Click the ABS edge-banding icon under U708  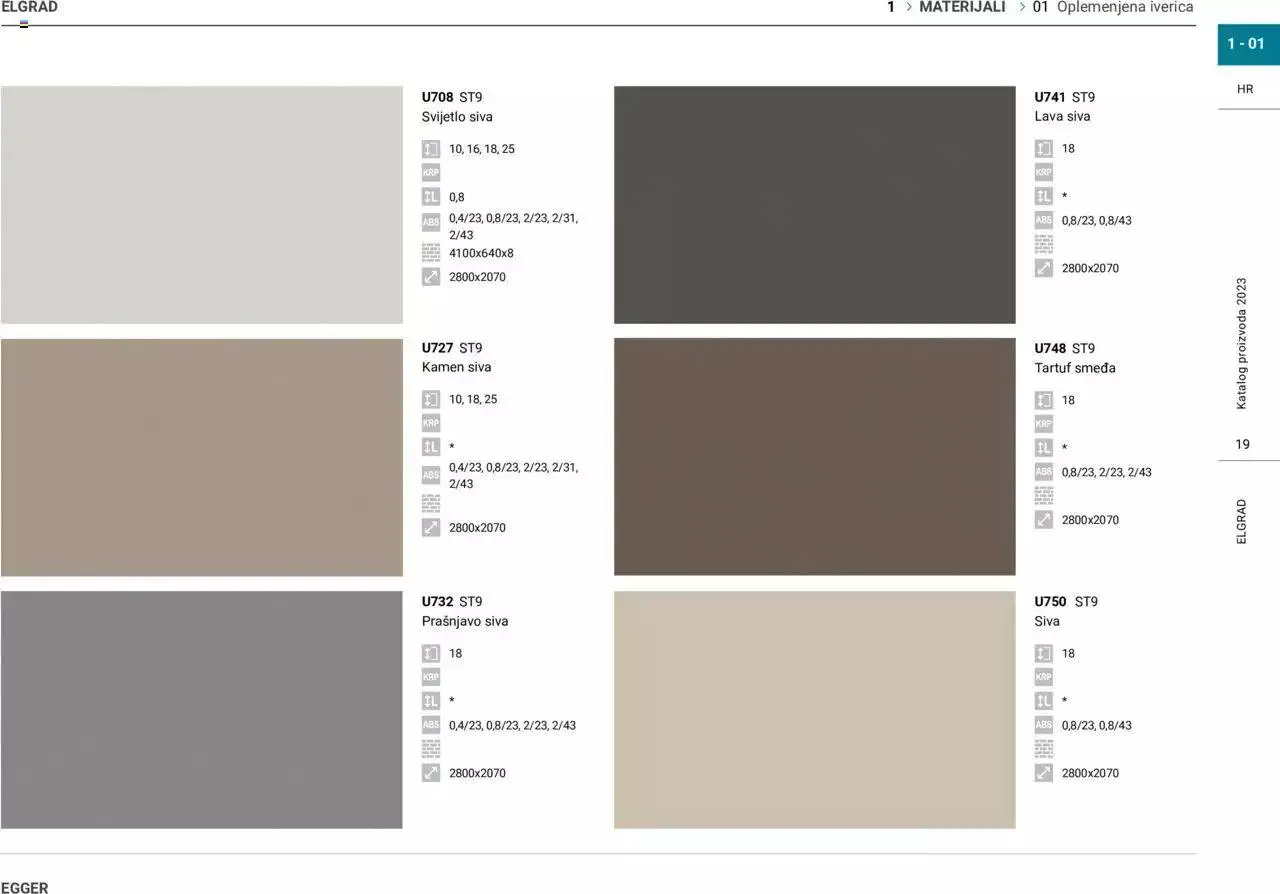coord(431,222)
